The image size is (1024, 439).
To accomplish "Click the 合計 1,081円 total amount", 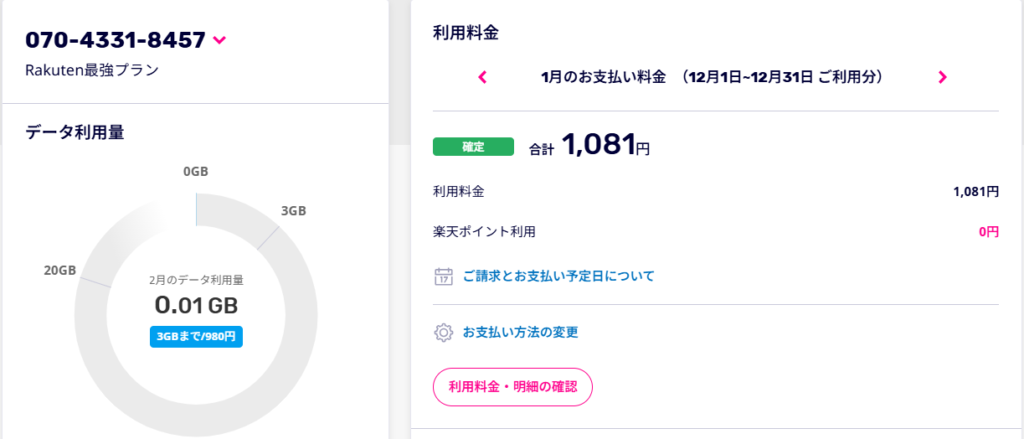I will [589, 144].
